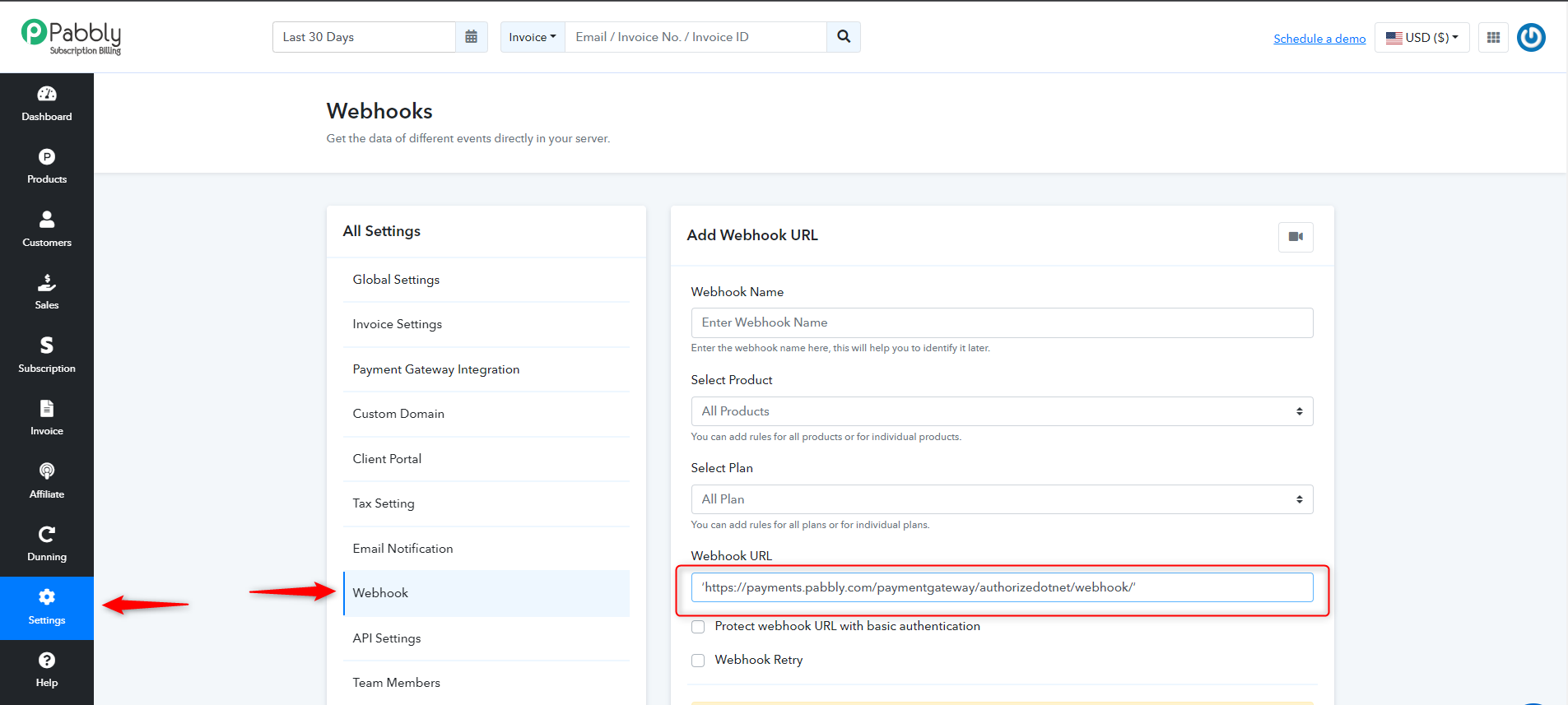
Task: Open Dunning from the sidebar
Action: click(47, 545)
